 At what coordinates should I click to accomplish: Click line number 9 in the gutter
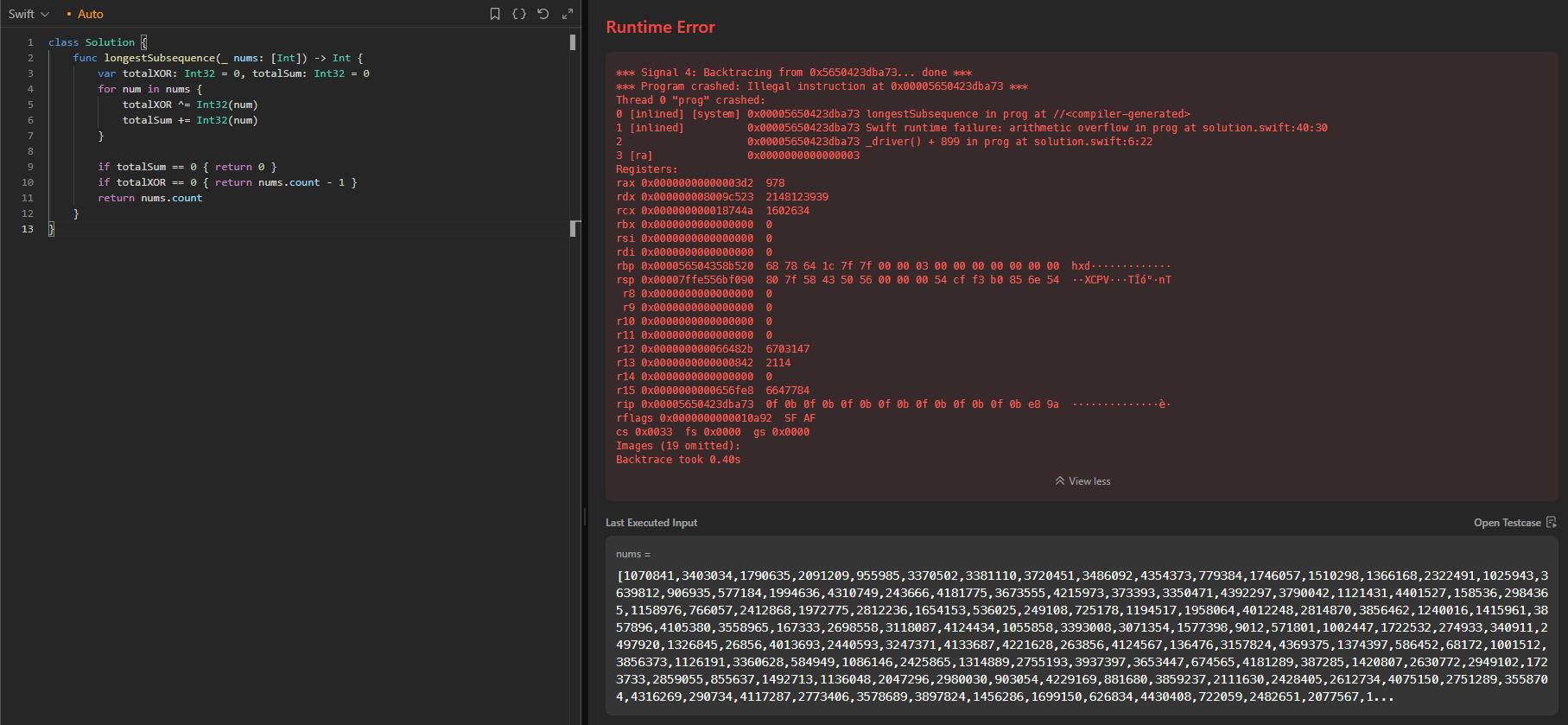30,167
